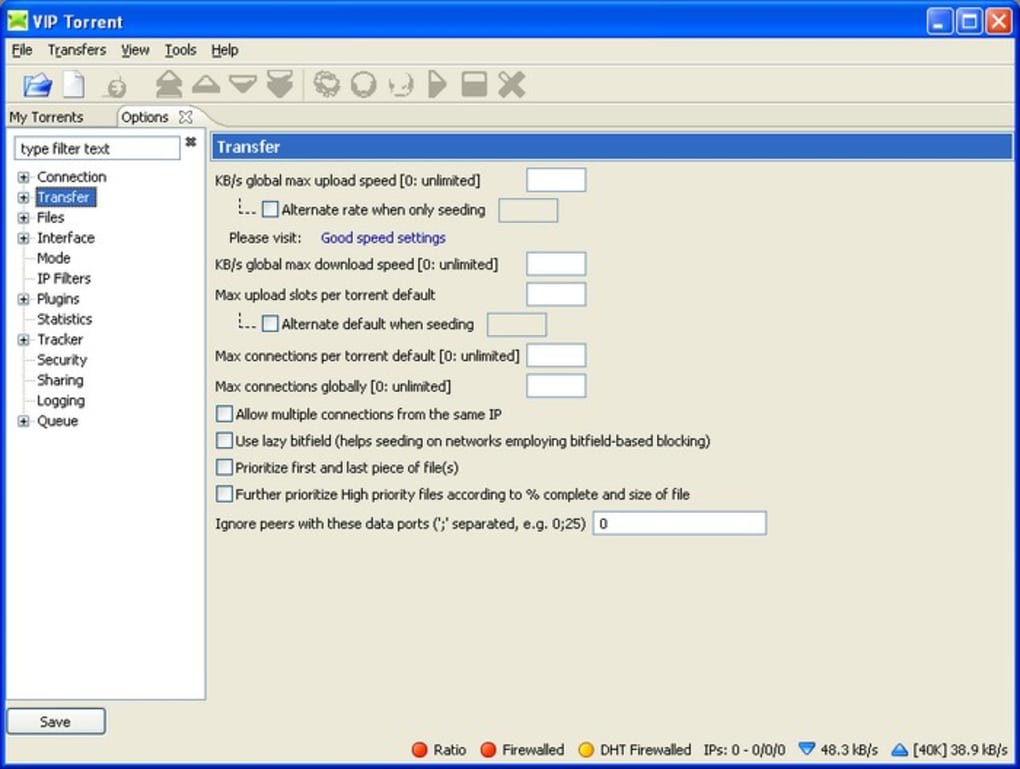Click the blue download speed arrow icon
1020x769 pixels.
pyautogui.click(x=807, y=749)
